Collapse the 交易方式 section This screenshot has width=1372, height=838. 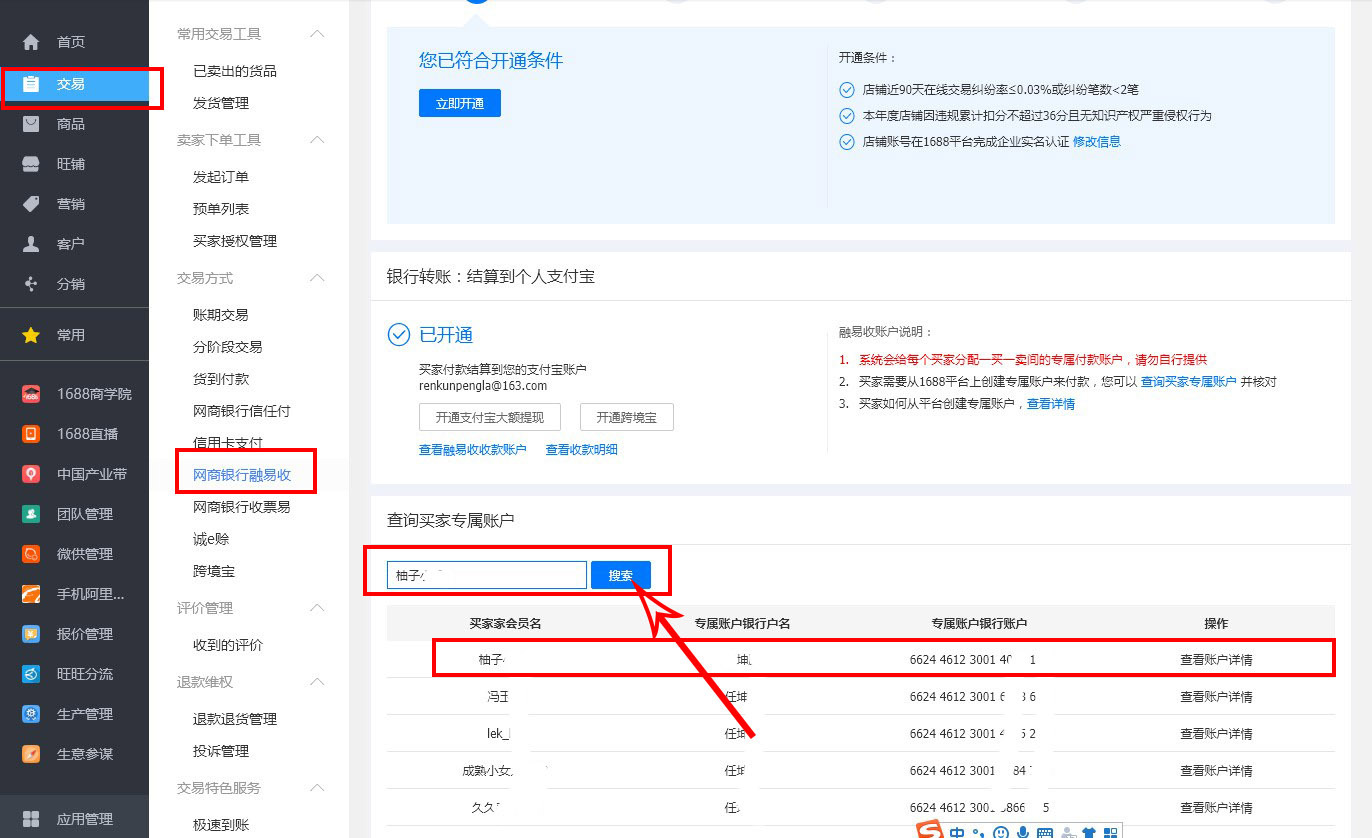(318, 278)
